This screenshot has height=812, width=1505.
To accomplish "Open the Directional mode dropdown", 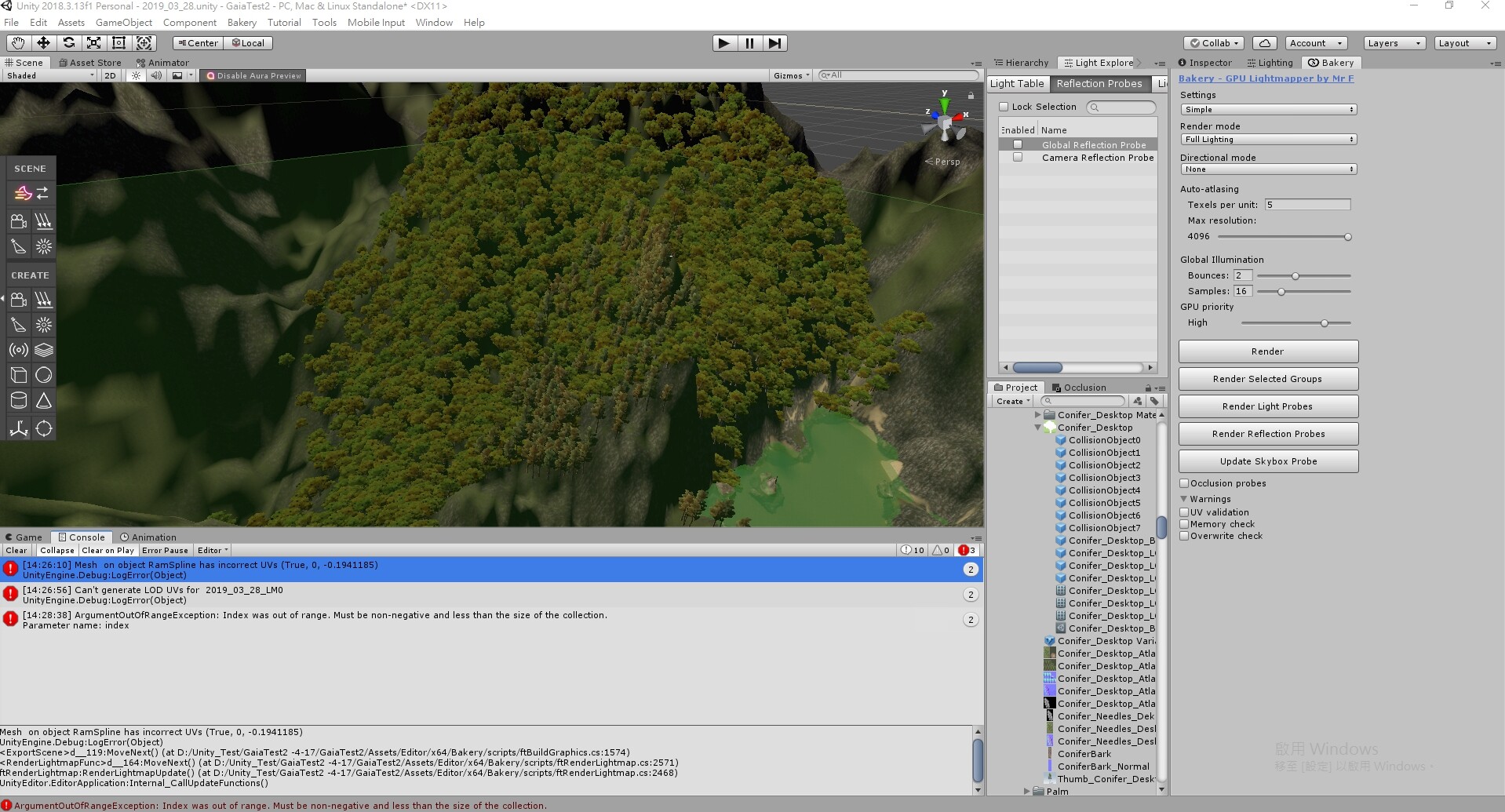I will click(x=1267, y=169).
